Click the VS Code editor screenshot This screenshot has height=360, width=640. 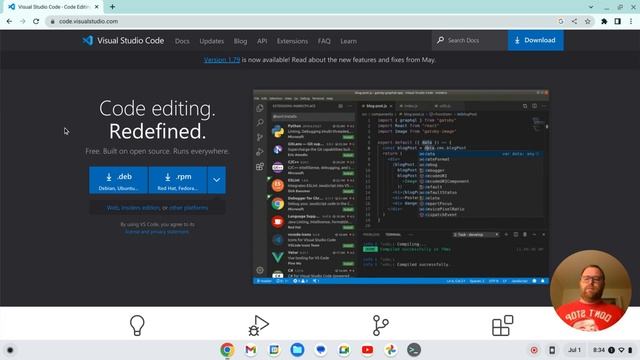401,187
